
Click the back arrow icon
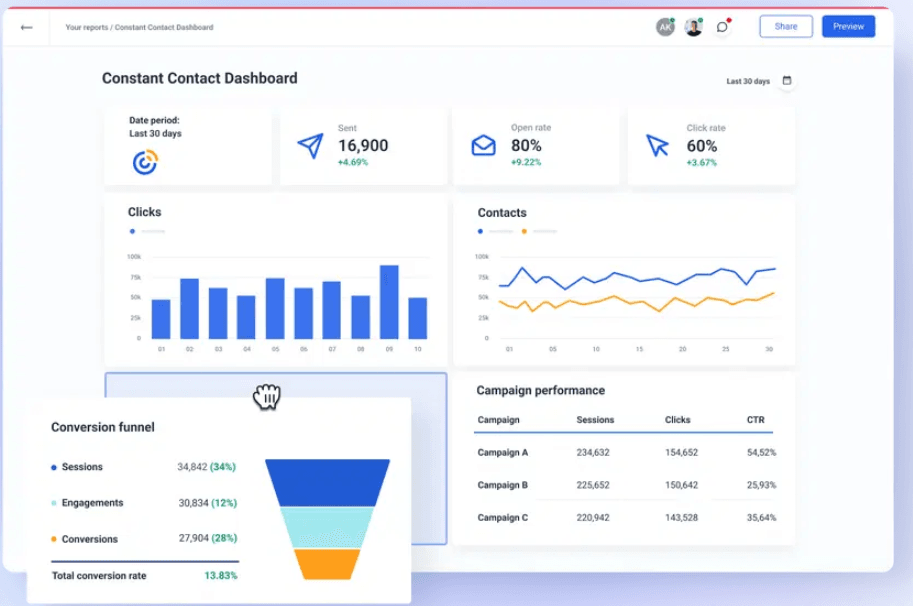coord(26,27)
